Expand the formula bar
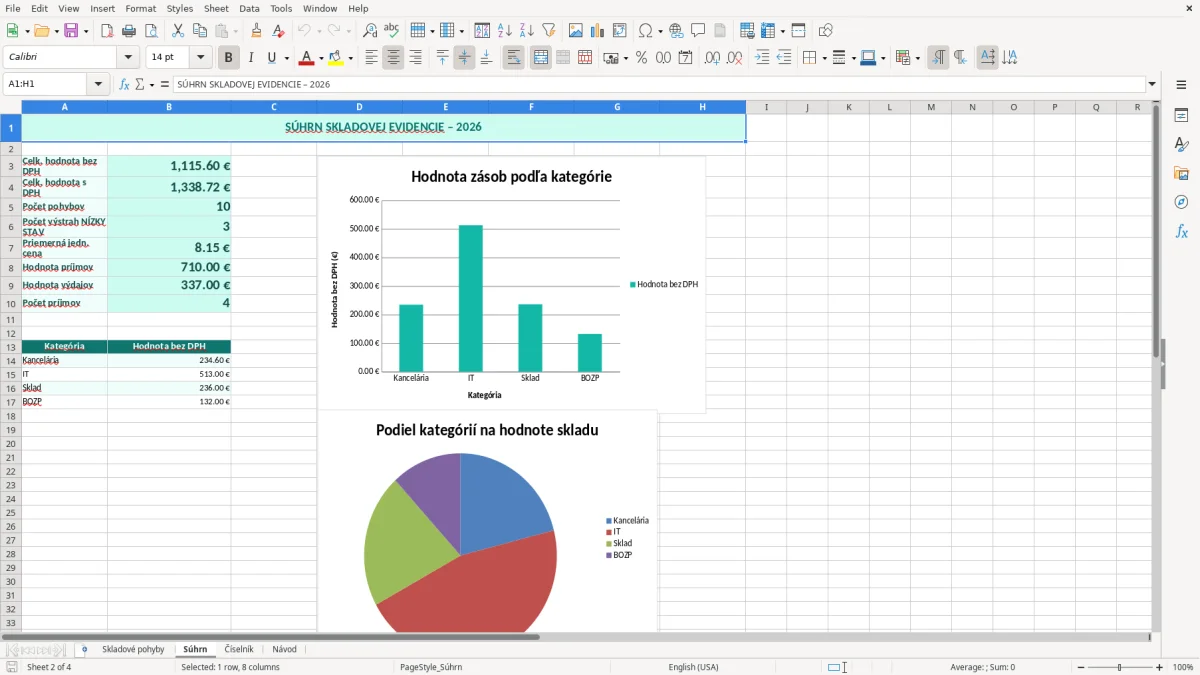Screen dimensions: 1200x675 point(1152,84)
